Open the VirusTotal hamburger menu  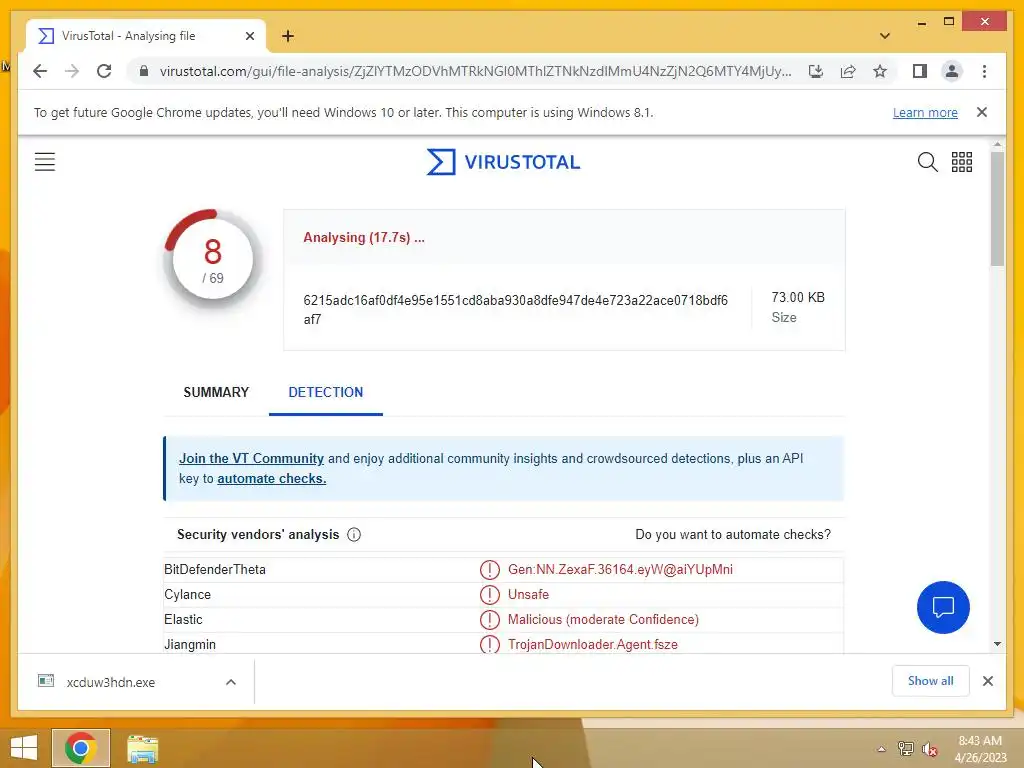click(44, 161)
